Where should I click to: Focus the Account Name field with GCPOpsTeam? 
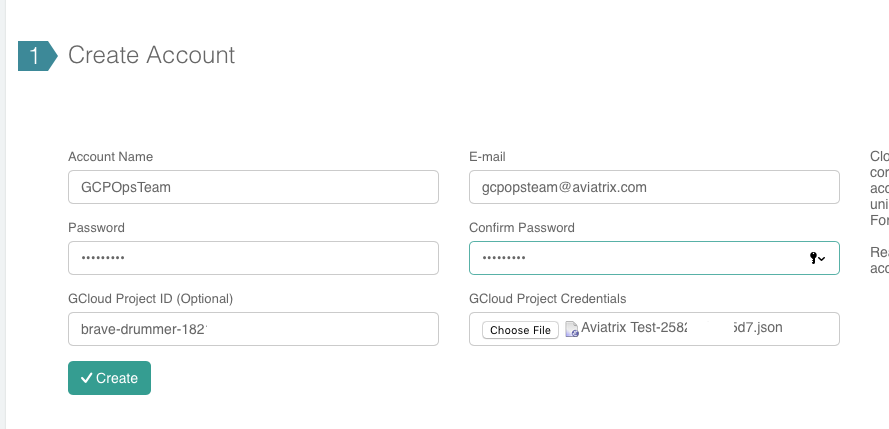tap(253, 187)
